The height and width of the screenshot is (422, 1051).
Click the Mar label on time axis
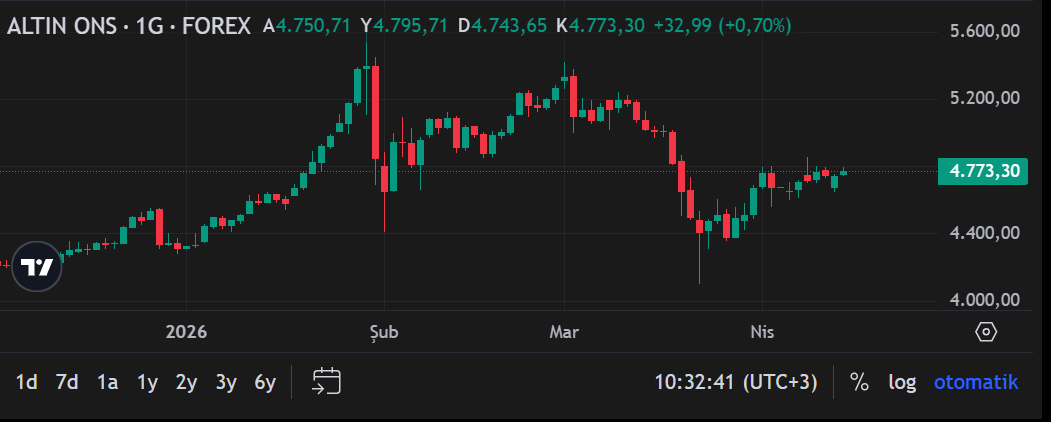(x=564, y=332)
